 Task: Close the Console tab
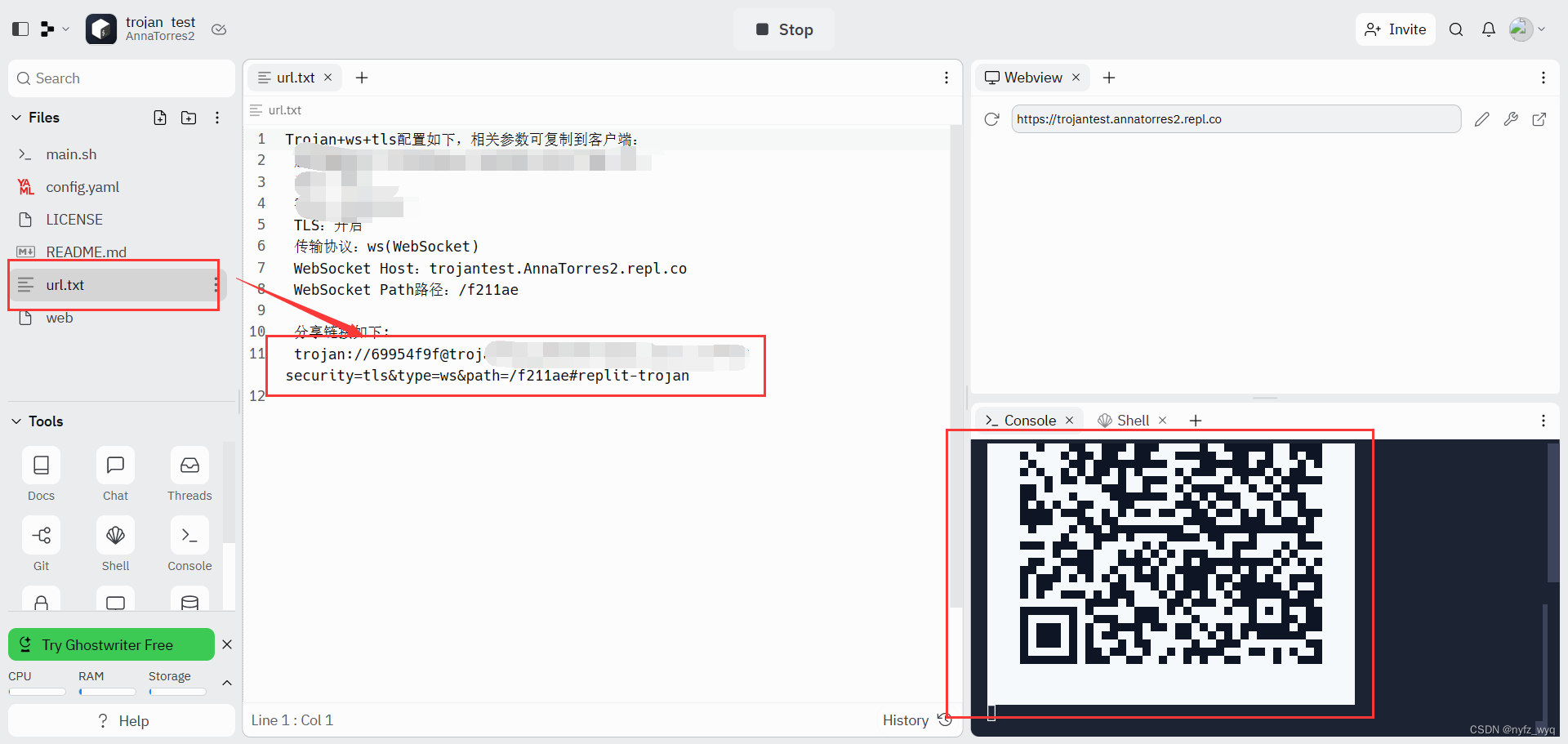tap(1070, 421)
